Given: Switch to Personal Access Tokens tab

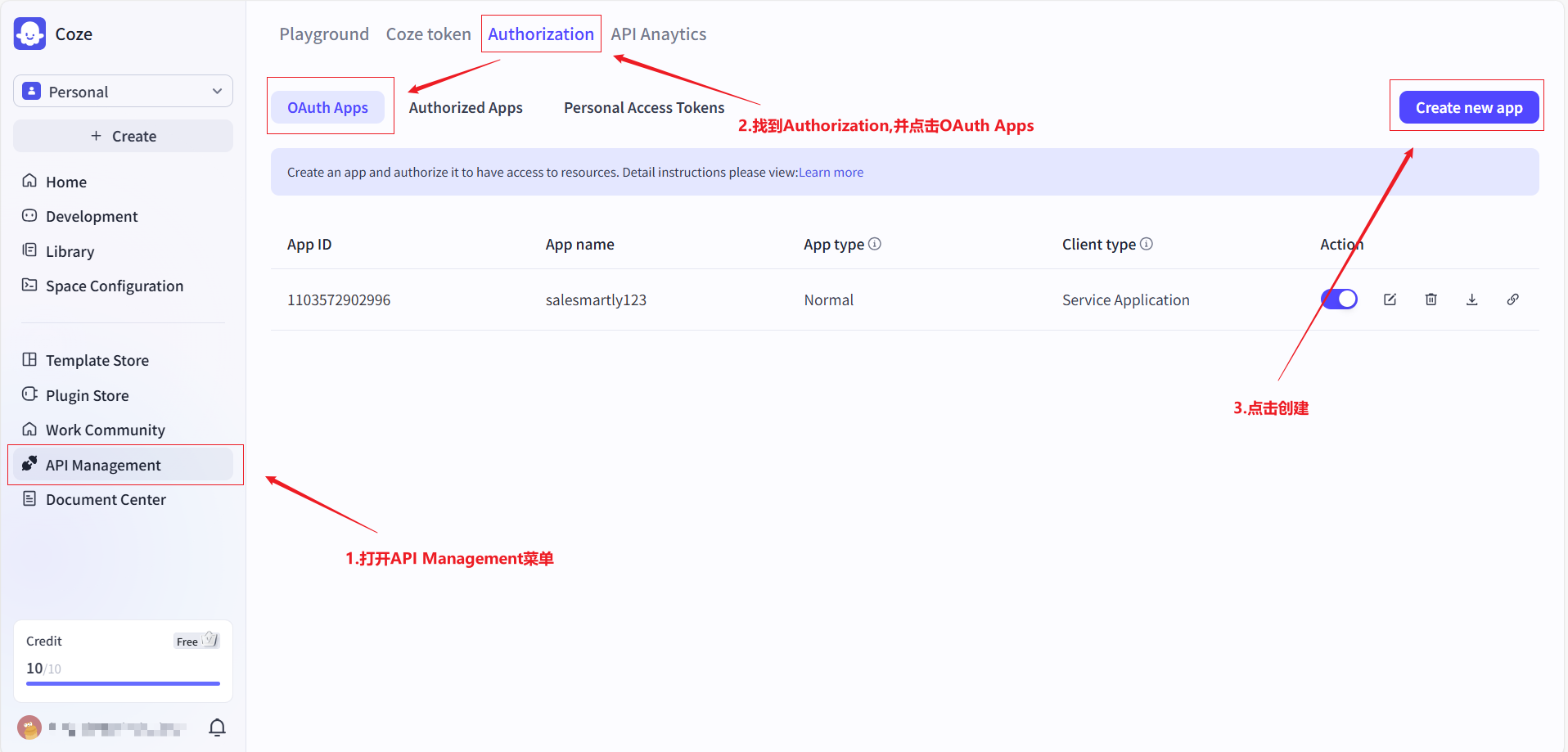Looking at the screenshot, I should 644,108.
